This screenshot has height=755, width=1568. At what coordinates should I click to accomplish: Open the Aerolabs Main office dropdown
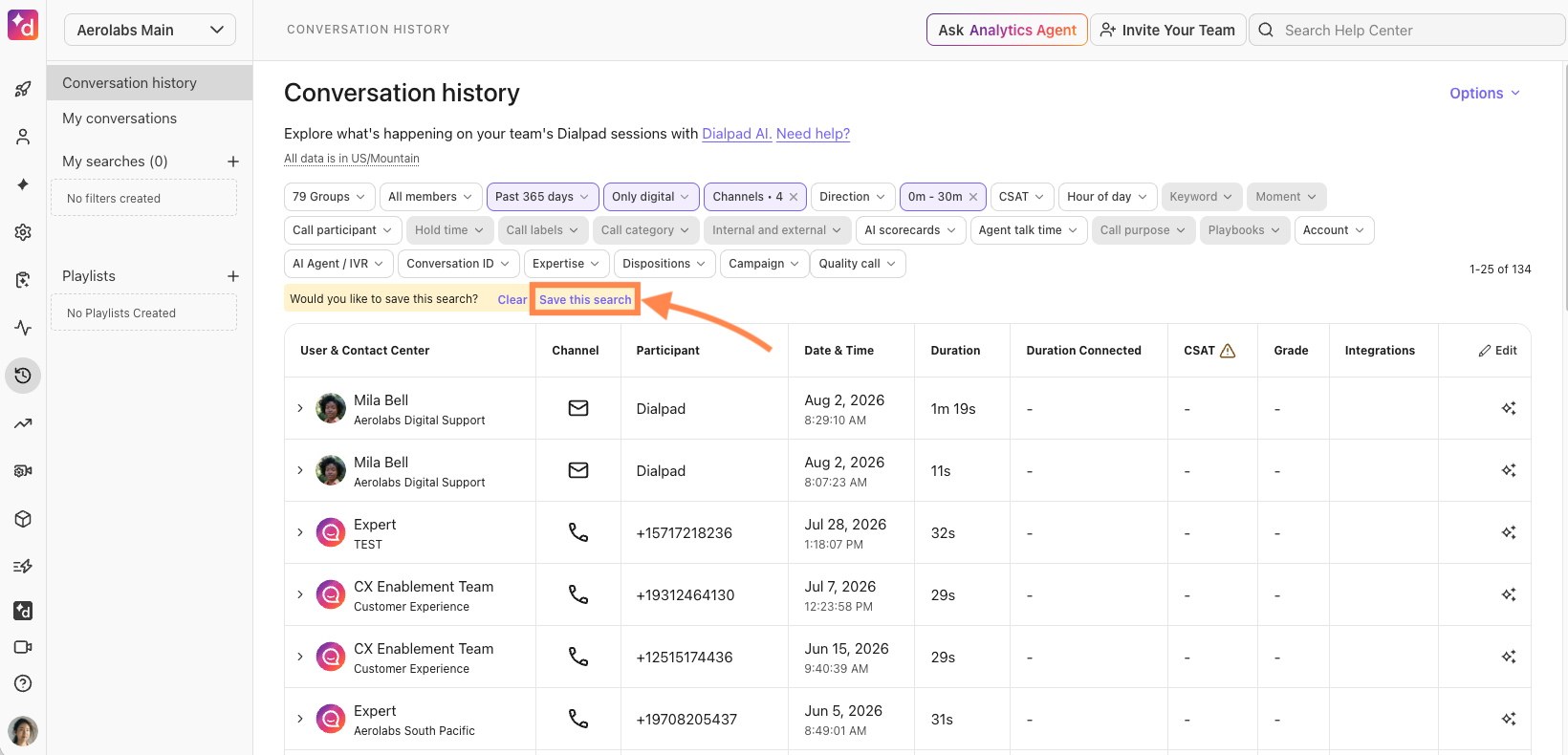pos(150,30)
